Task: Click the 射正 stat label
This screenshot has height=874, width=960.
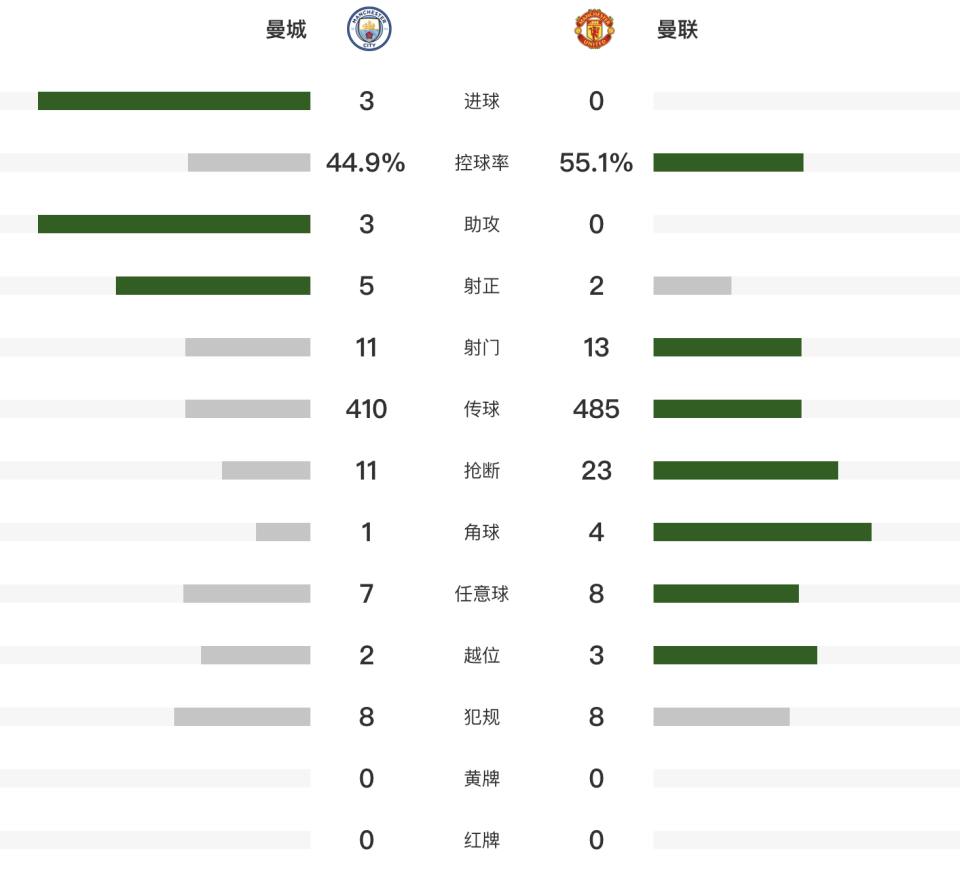Action: click(x=482, y=286)
